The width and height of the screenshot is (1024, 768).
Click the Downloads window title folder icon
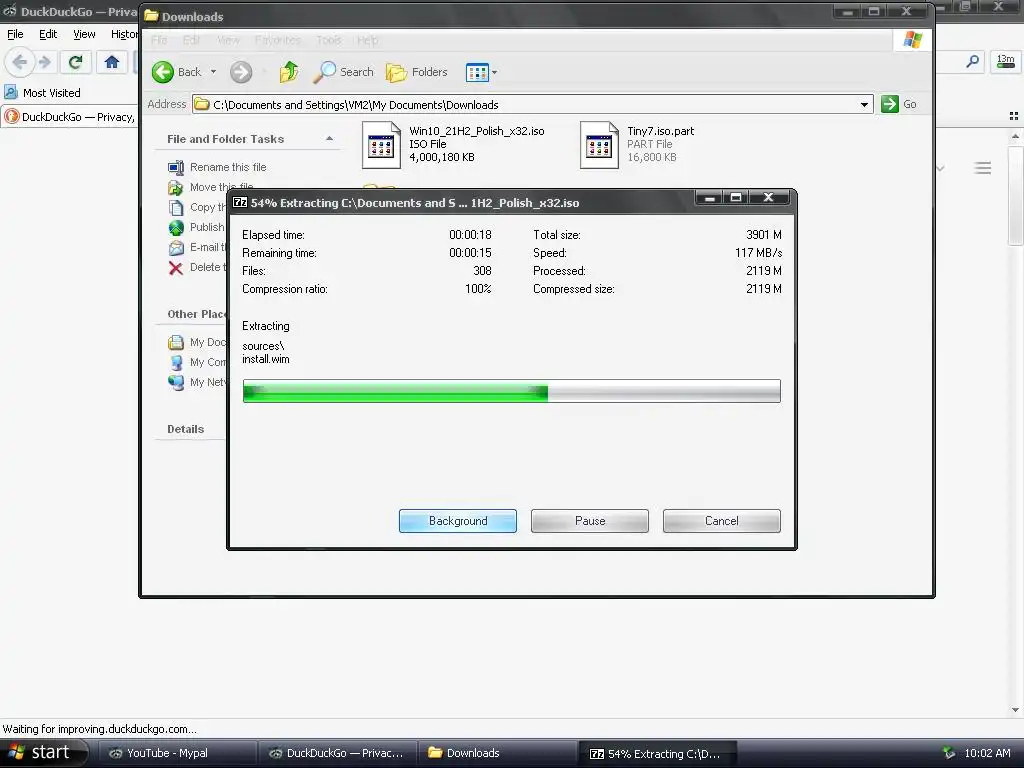tap(152, 16)
